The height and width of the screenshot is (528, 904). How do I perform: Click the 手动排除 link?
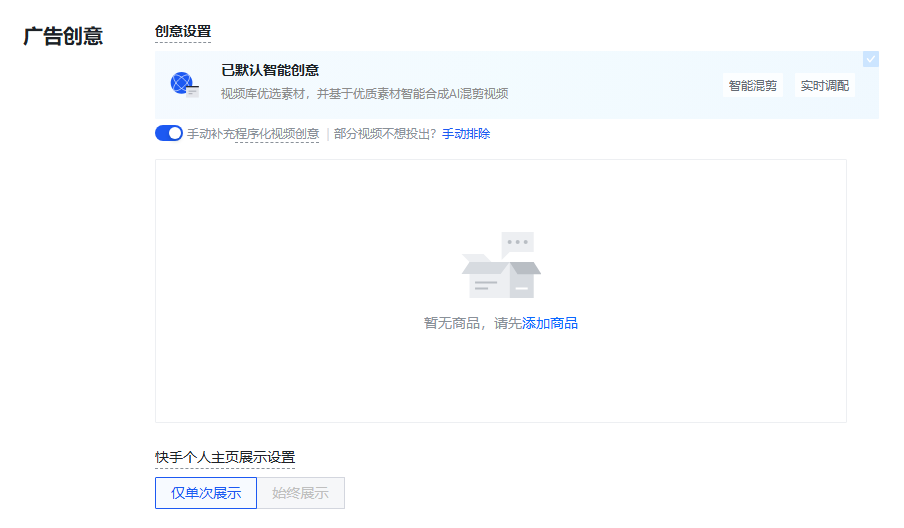[x=466, y=134]
